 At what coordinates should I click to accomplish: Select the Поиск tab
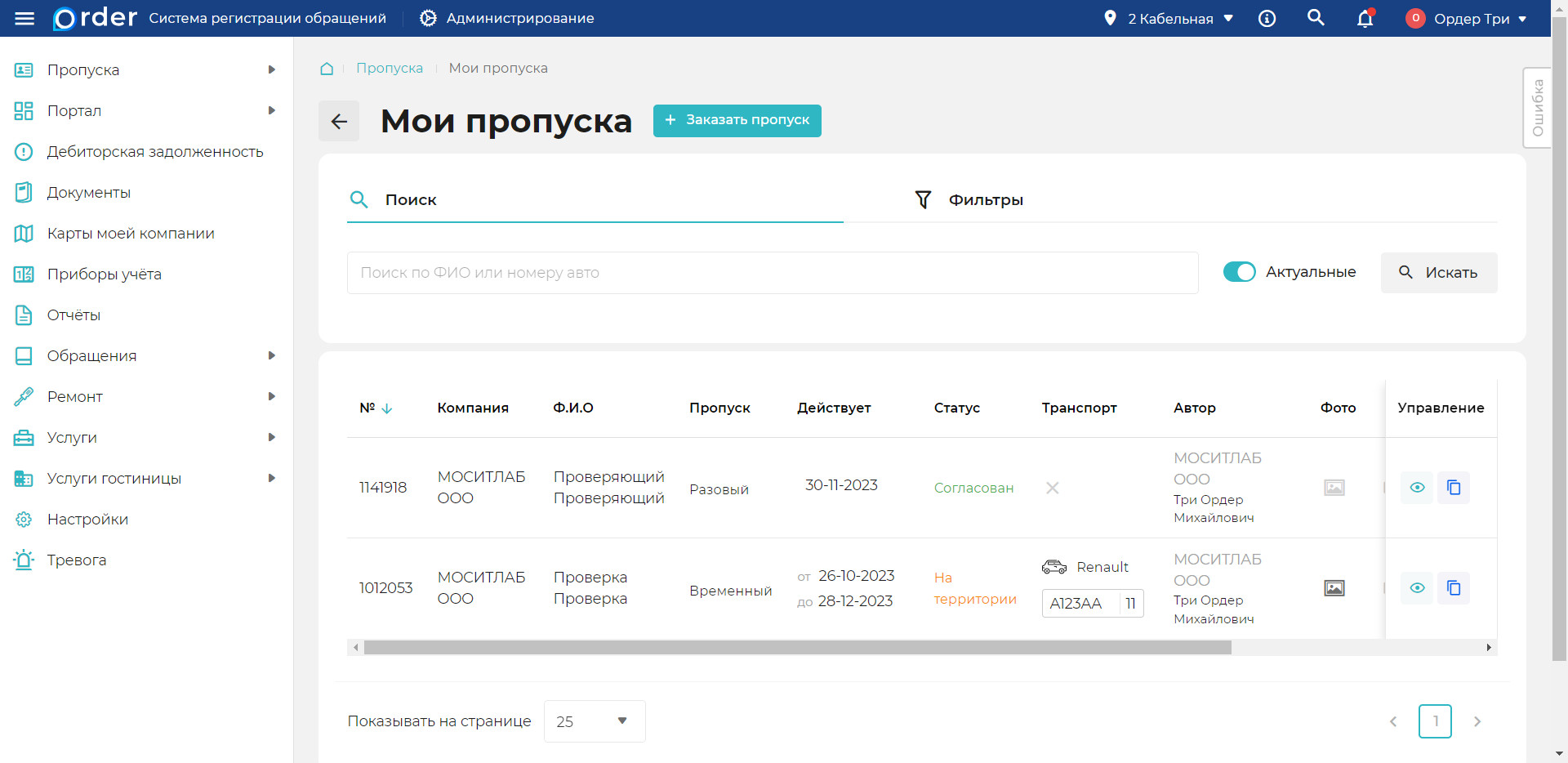[x=411, y=199]
